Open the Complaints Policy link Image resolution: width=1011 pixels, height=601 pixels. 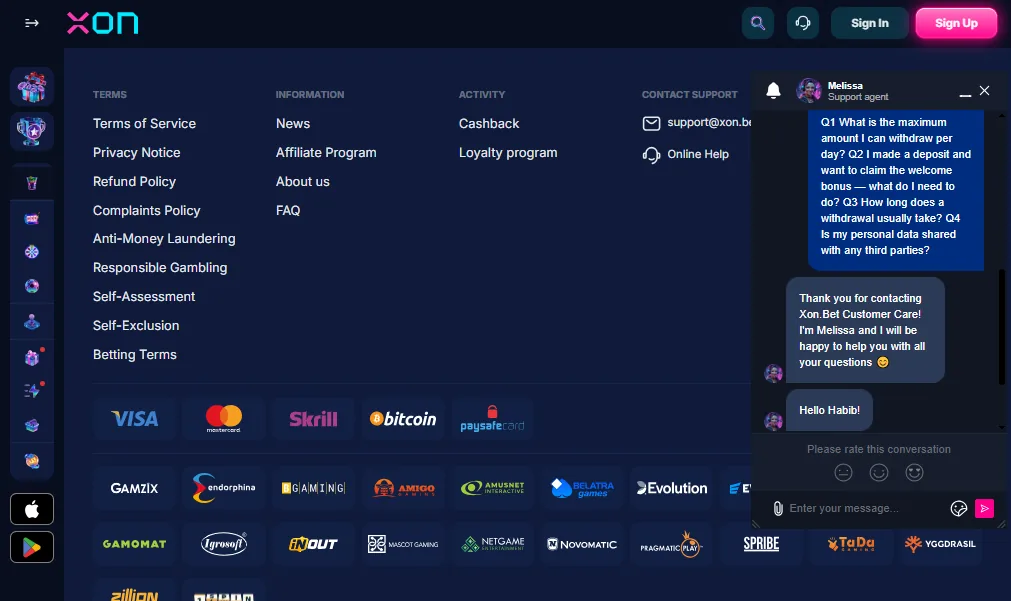(x=146, y=210)
